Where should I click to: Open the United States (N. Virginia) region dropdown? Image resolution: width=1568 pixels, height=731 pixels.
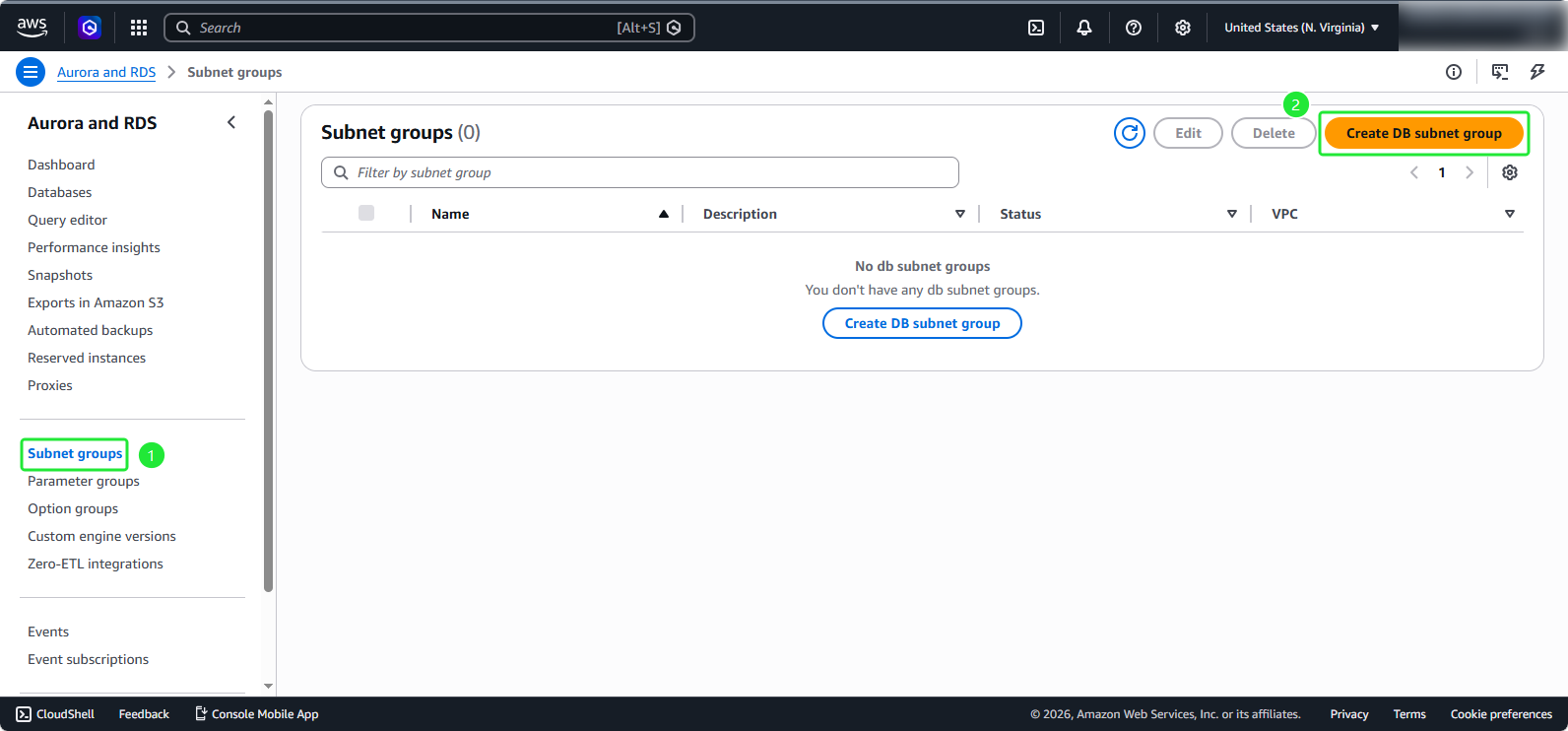(x=1302, y=28)
